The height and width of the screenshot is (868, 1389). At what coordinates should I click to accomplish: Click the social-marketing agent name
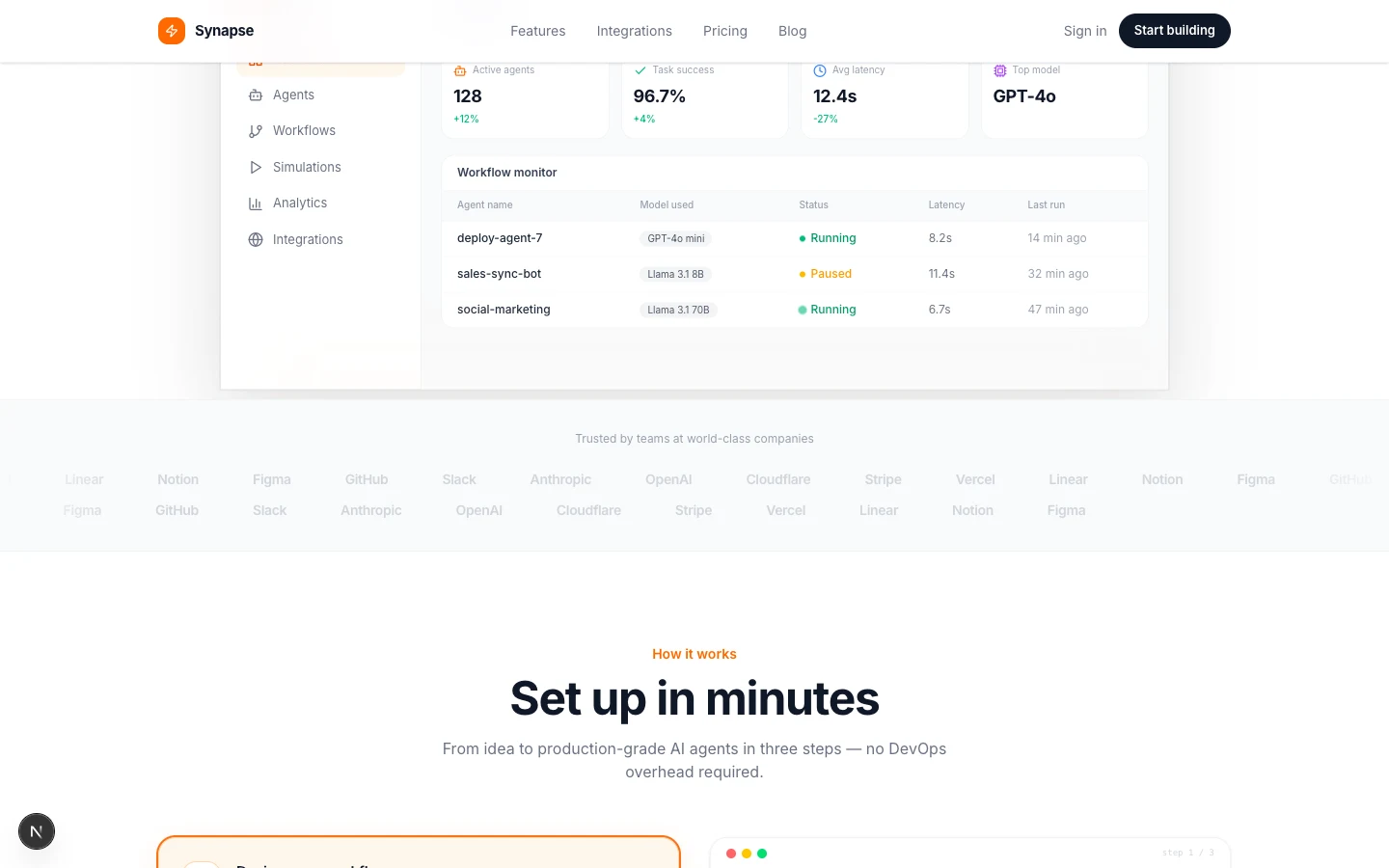point(504,310)
